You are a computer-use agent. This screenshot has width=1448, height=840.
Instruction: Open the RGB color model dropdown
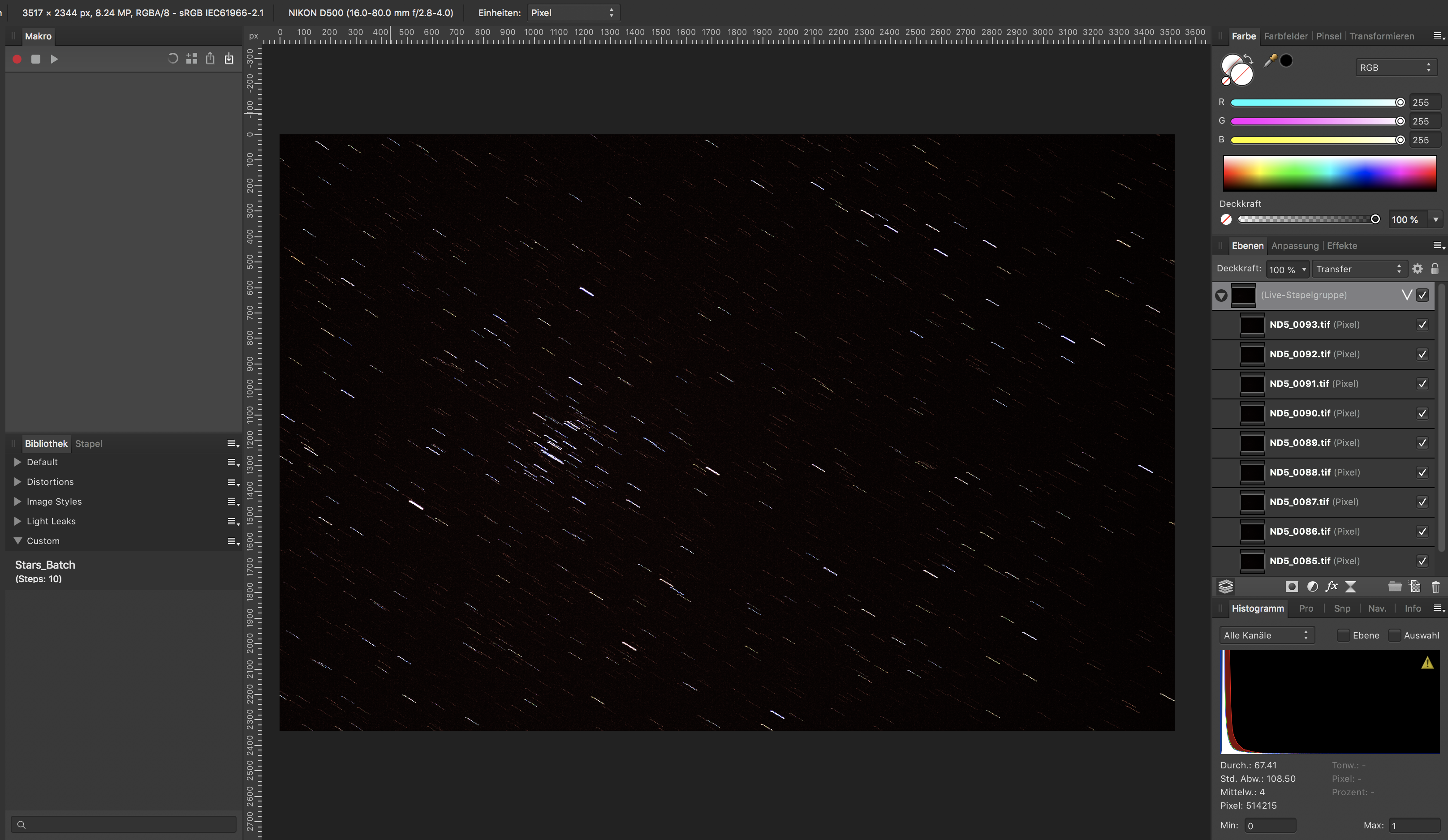[x=1396, y=68]
